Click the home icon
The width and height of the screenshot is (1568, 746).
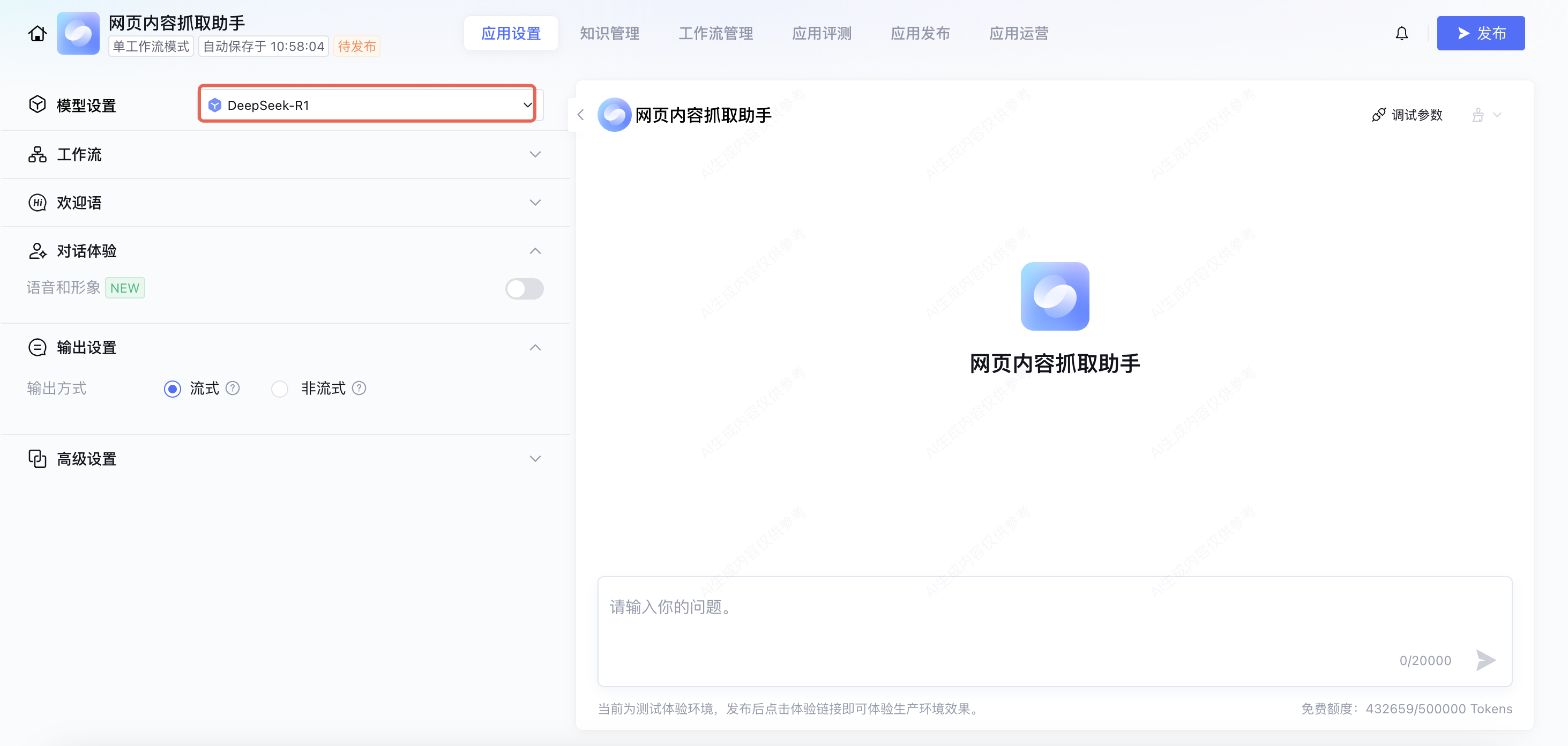[37, 33]
